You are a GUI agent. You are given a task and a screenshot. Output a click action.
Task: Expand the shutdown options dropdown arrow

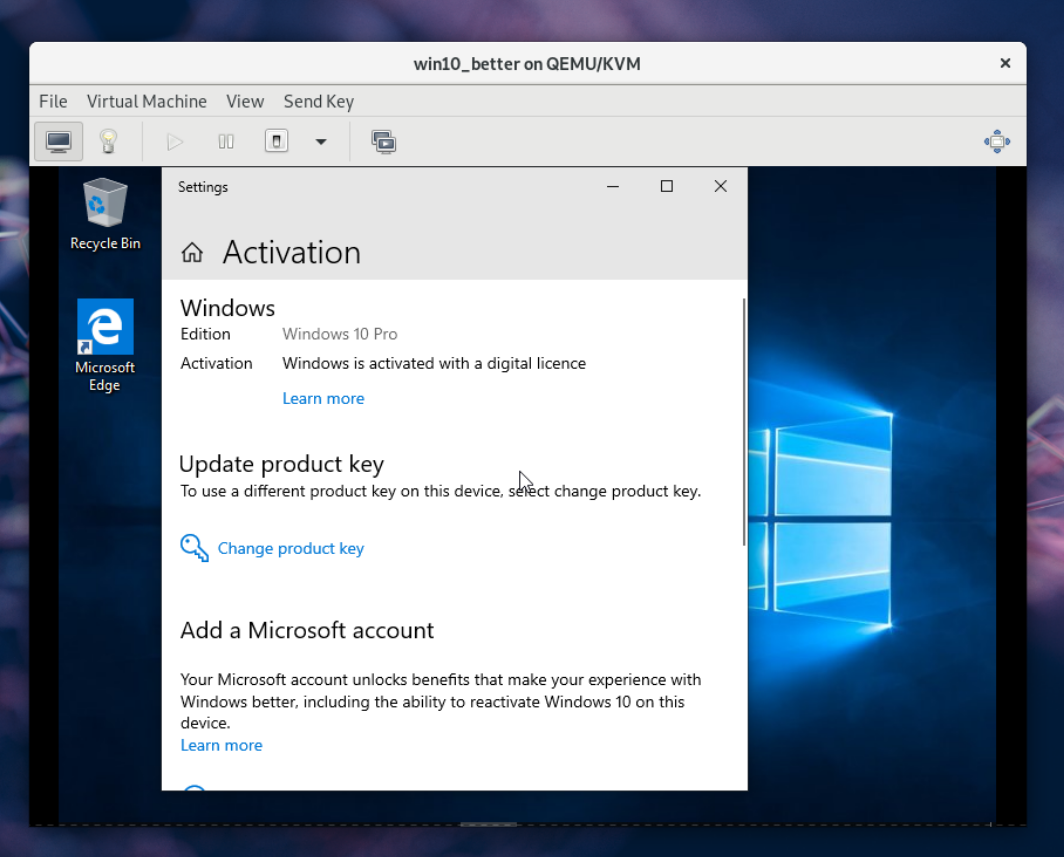321,142
